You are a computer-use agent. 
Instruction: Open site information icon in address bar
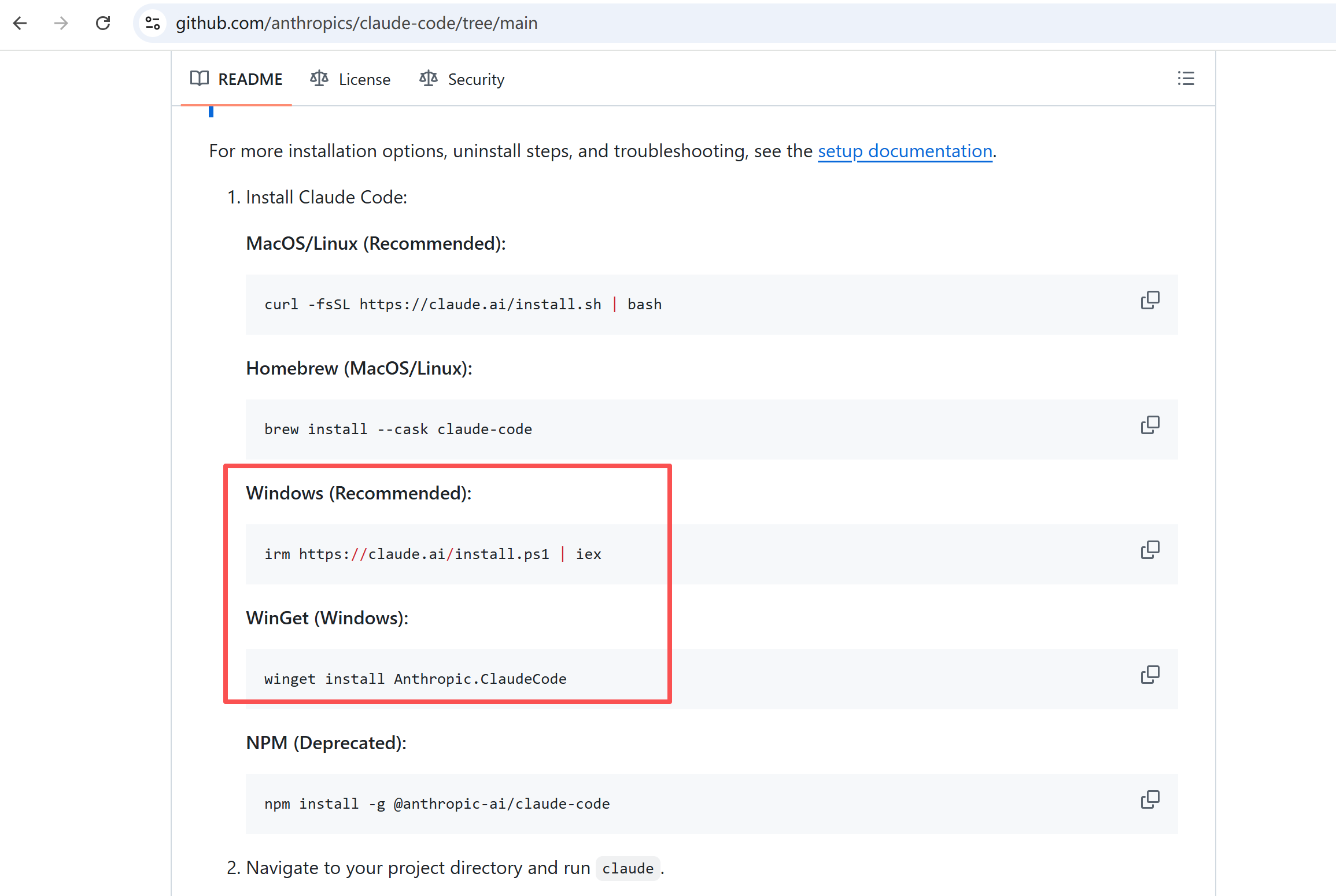(x=153, y=23)
